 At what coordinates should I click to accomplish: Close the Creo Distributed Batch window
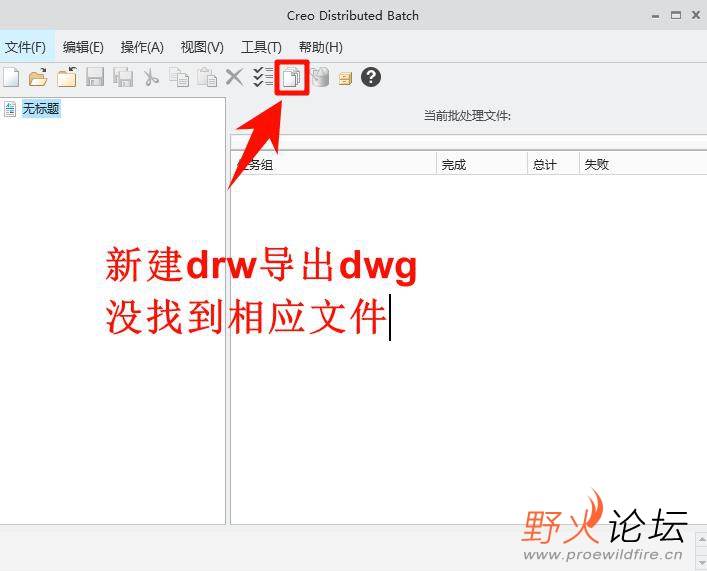coord(696,15)
